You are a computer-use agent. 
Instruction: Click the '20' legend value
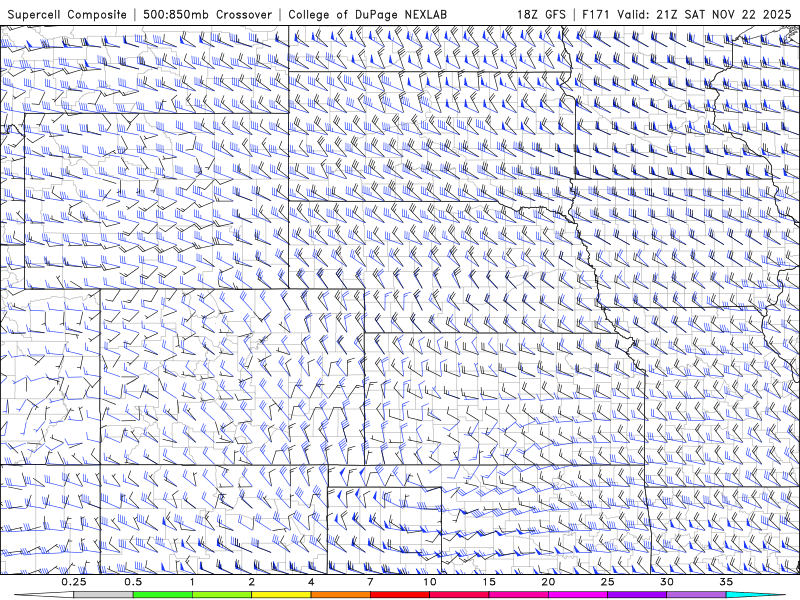(x=548, y=582)
